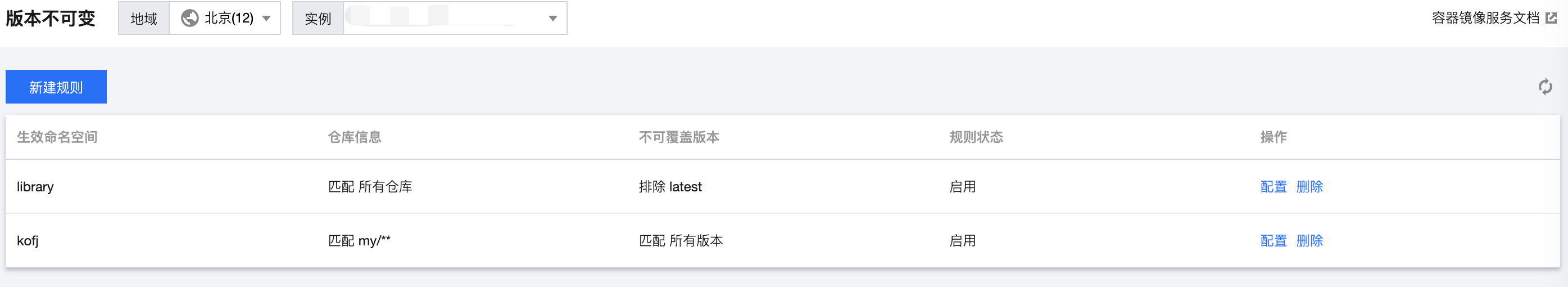Image resolution: width=1568 pixels, height=287 pixels.
Task: Click the 生效命名空间 column header
Action: pyautogui.click(x=57, y=137)
